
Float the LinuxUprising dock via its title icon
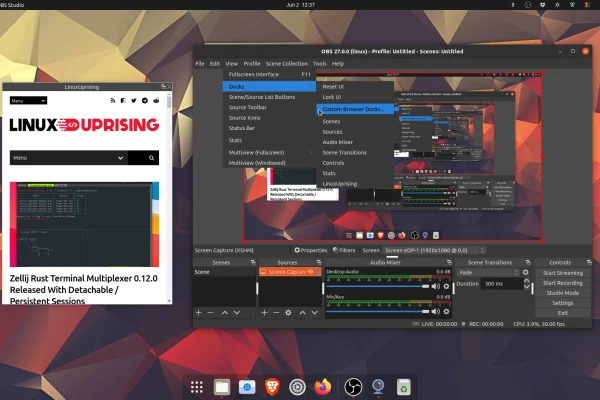click(x=163, y=87)
